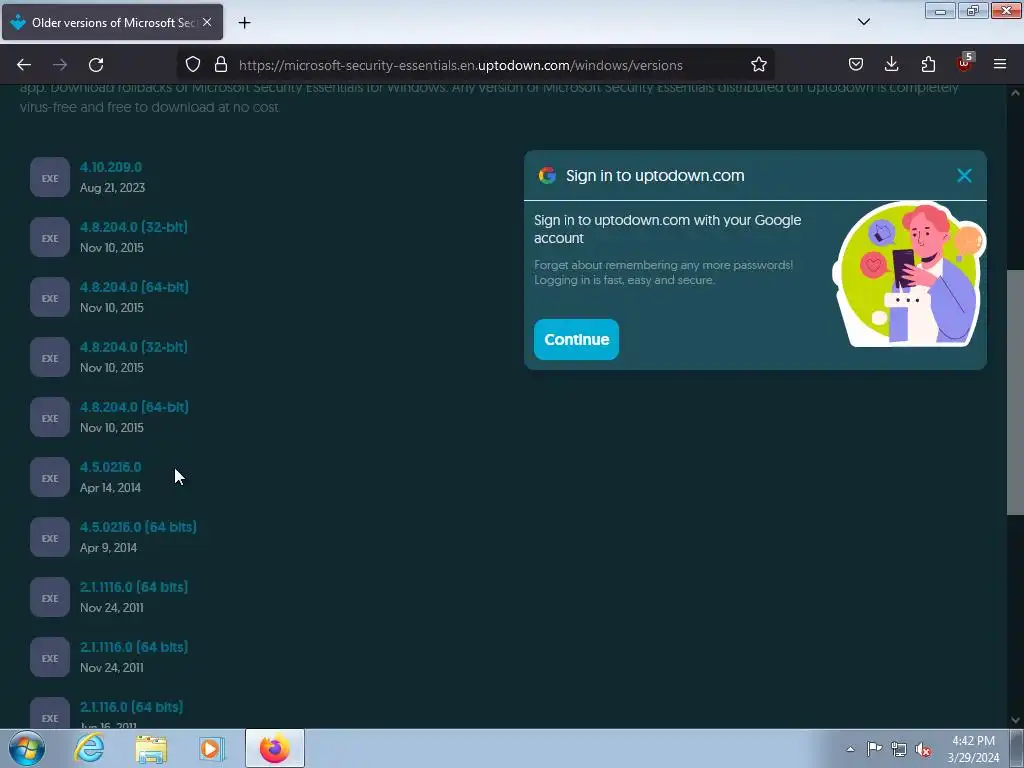Screen dimensions: 1024x768
Task: Dismiss the Google sign-in popup
Action: coord(964,175)
